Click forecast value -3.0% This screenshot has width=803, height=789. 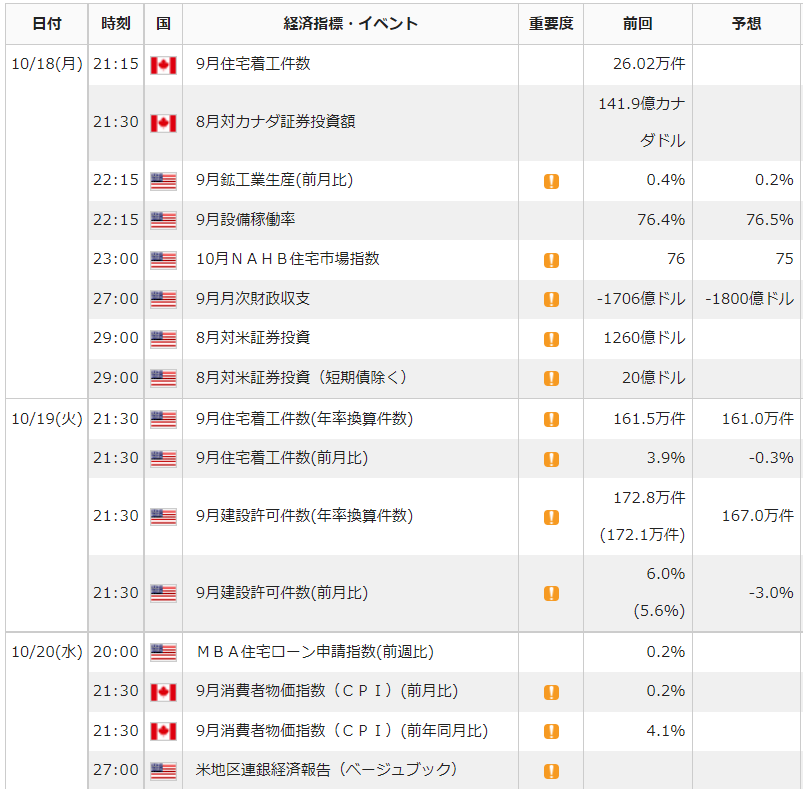[771, 593]
